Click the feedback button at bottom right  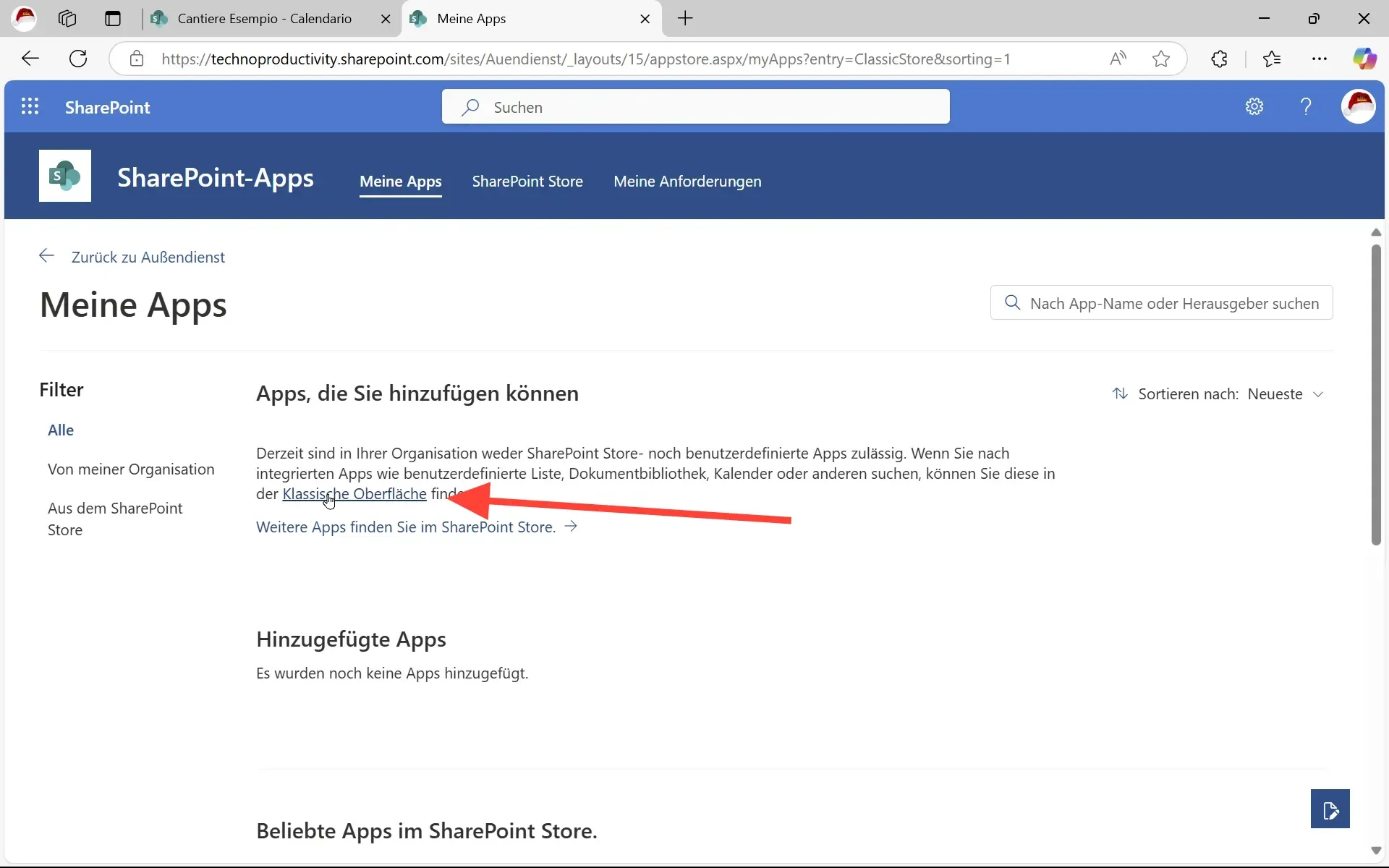1330,809
